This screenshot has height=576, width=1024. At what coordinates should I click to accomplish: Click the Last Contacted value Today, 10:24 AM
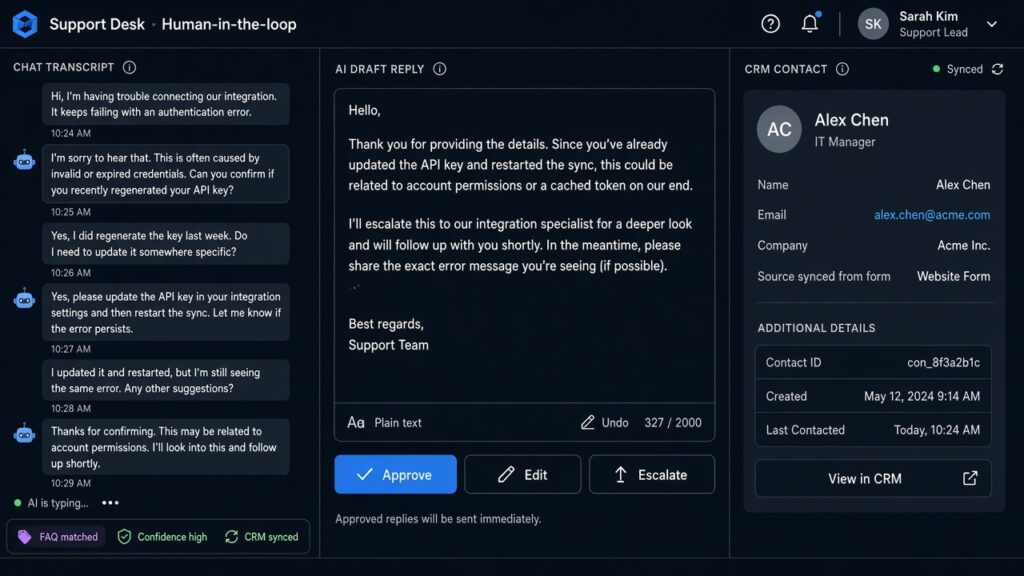click(x=936, y=430)
